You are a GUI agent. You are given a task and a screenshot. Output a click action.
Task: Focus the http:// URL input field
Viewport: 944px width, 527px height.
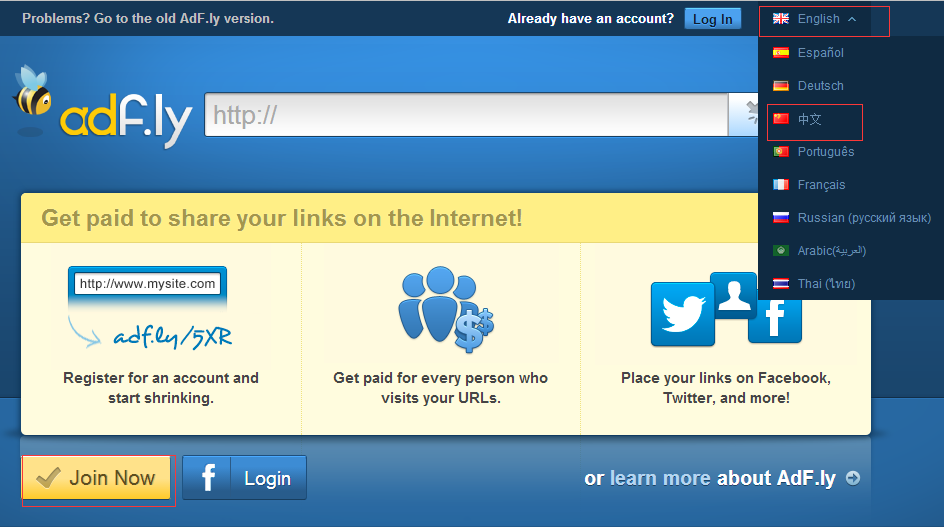click(466, 114)
